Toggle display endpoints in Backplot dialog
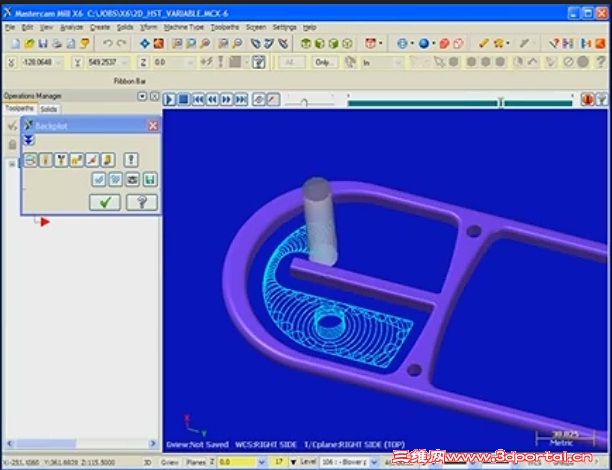 [92, 160]
